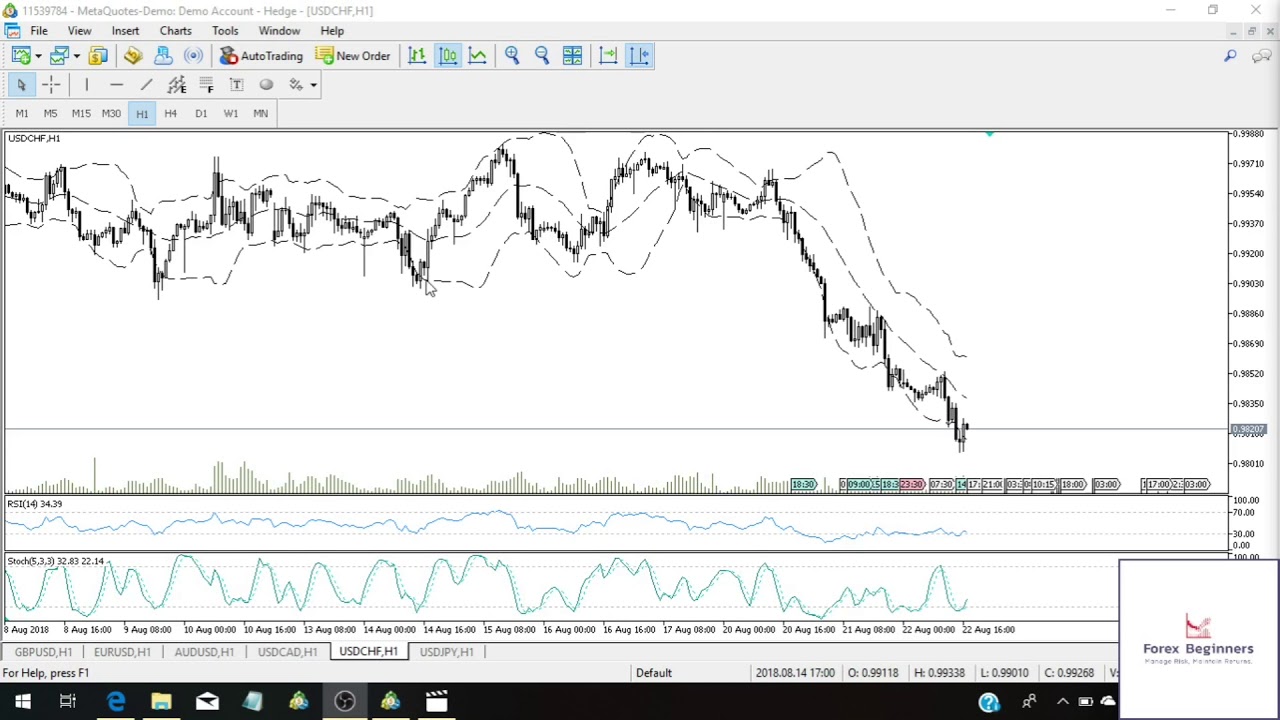Screen dimensions: 1280x720
Task: Tile chart windows with grid icon
Action: coord(572,56)
